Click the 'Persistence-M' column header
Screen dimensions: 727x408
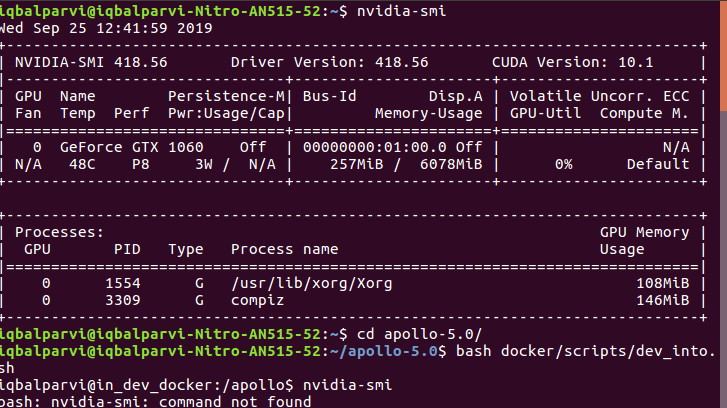226,96
